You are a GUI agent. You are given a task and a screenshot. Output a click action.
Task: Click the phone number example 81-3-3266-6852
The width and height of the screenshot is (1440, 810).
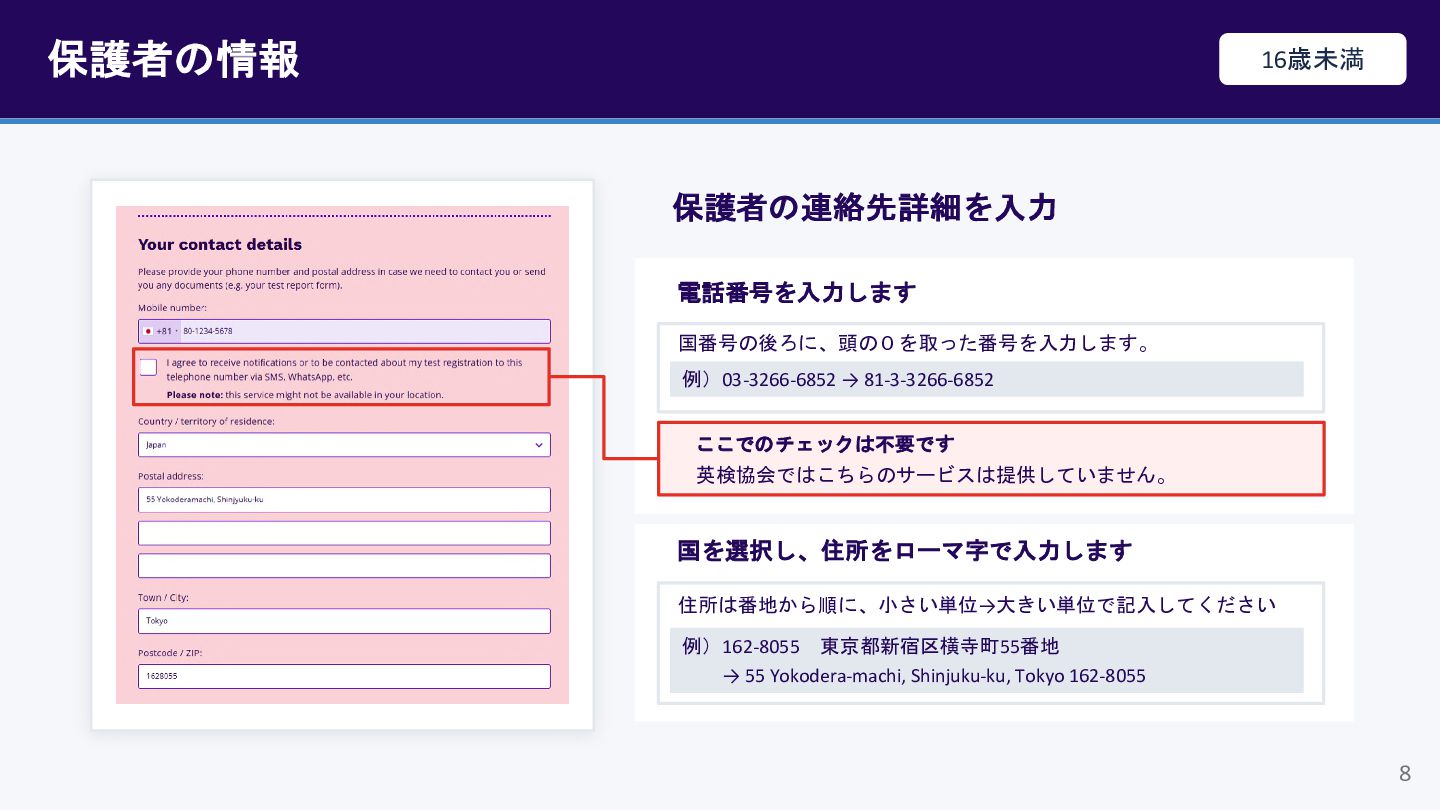point(929,380)
